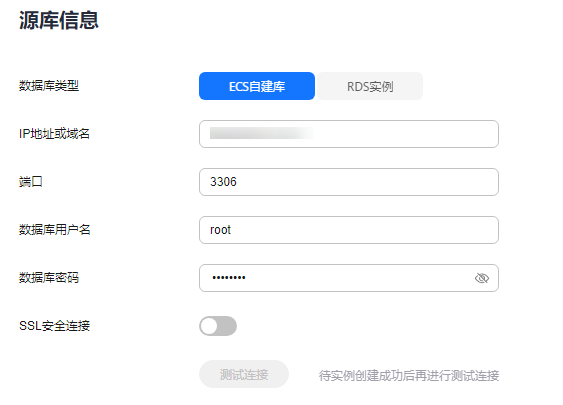
Task: Click the 端口 label
Action: pyautogui.click(x=31, y=182)
